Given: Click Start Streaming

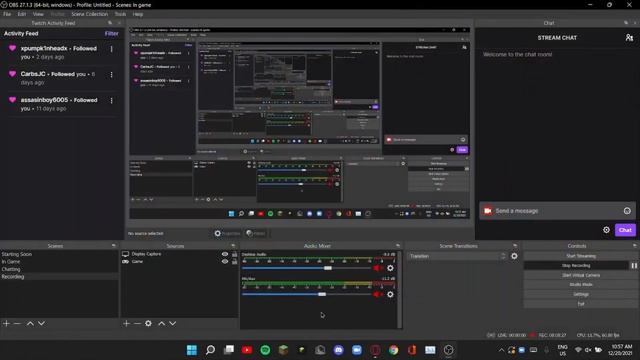Looking at the screenshot, I should (580, 256).
